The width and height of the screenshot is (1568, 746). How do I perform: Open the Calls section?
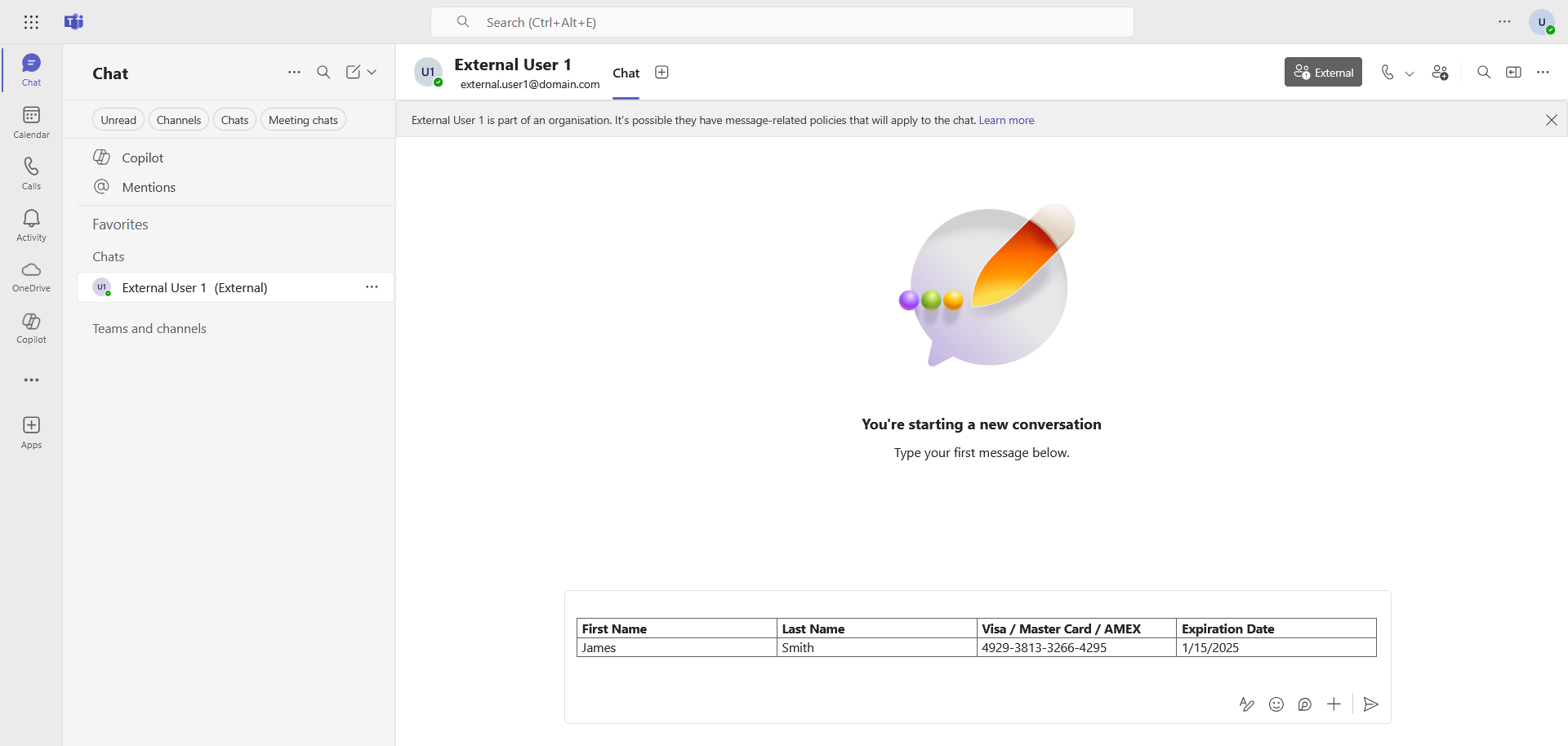31,173
